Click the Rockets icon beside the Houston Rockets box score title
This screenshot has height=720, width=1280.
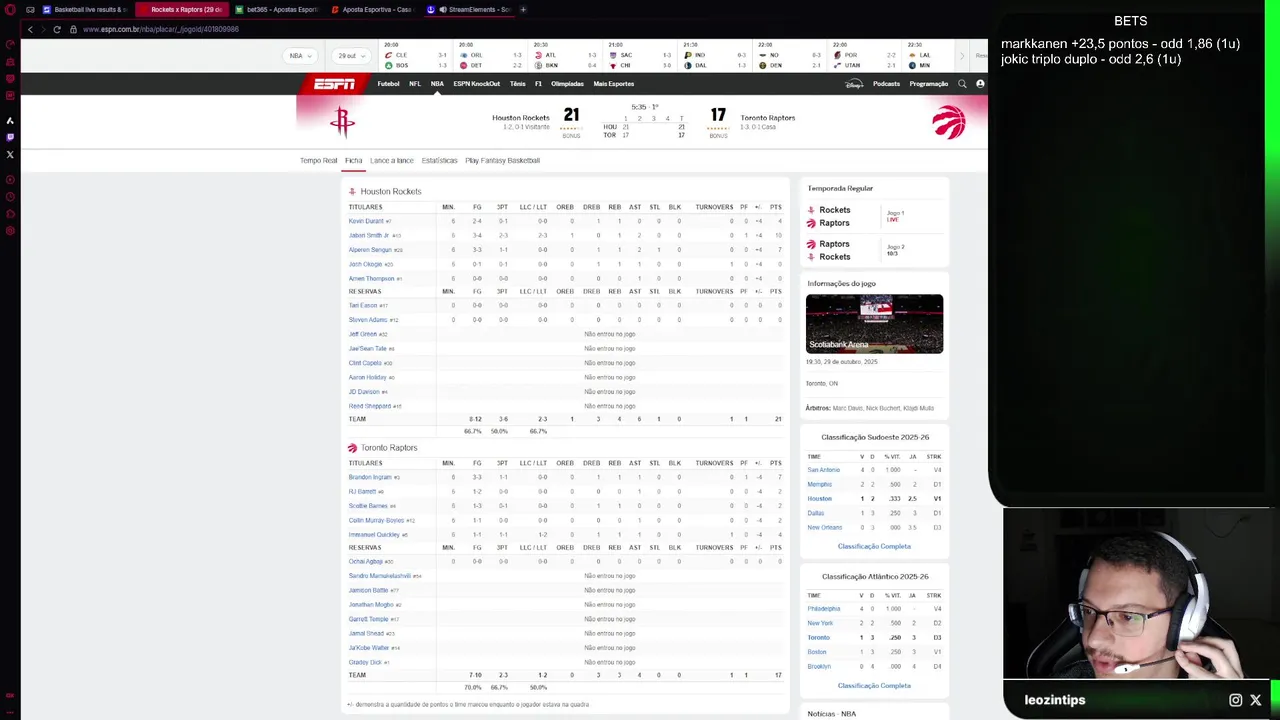click(x=352, y=191)
